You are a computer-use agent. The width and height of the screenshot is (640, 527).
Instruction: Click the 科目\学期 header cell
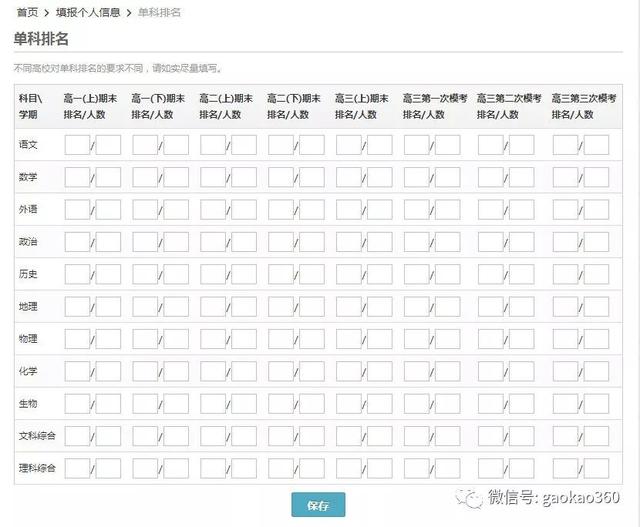coord(30,106)
